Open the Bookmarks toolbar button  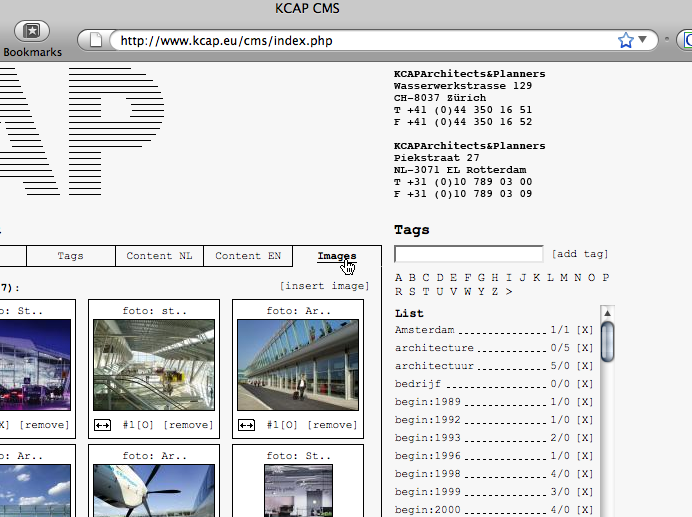31,38
